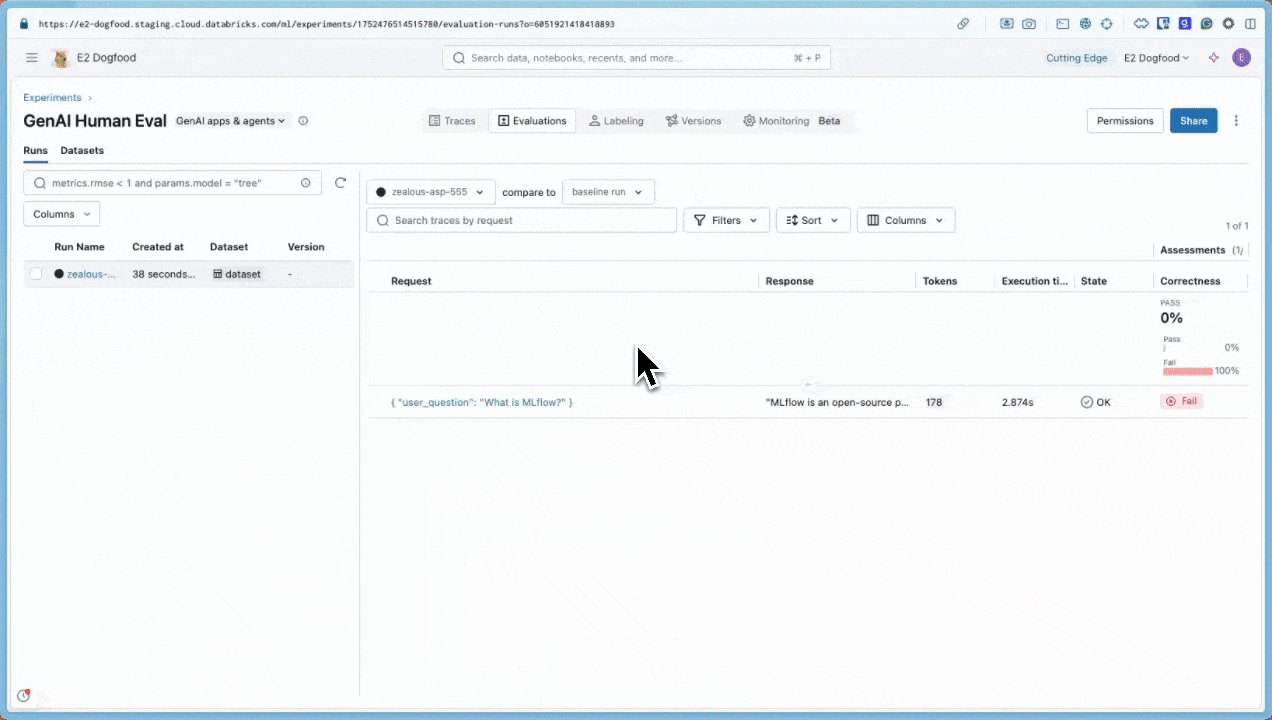
Task: Open the zealous run name link
Action: tap(91, 274)
